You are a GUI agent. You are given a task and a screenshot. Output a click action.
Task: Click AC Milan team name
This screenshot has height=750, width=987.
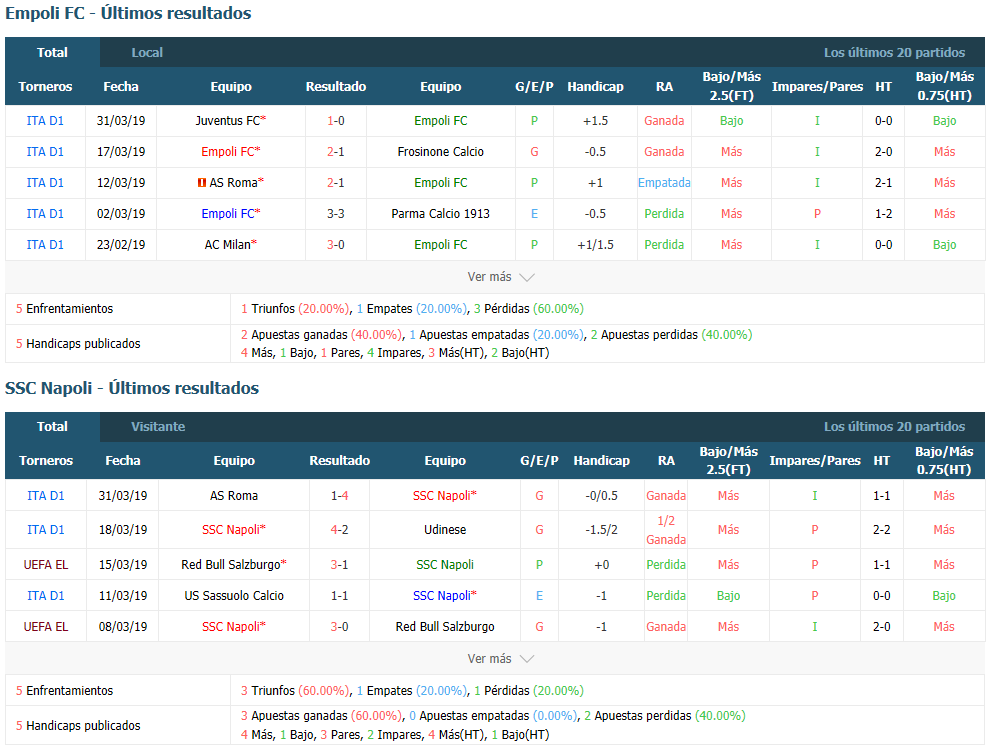coord(227,244)
